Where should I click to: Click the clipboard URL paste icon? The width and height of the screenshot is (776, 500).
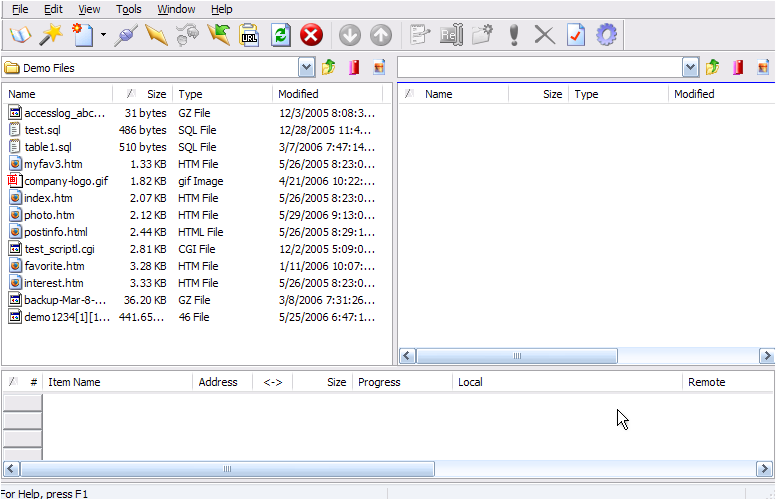(249, 35)
